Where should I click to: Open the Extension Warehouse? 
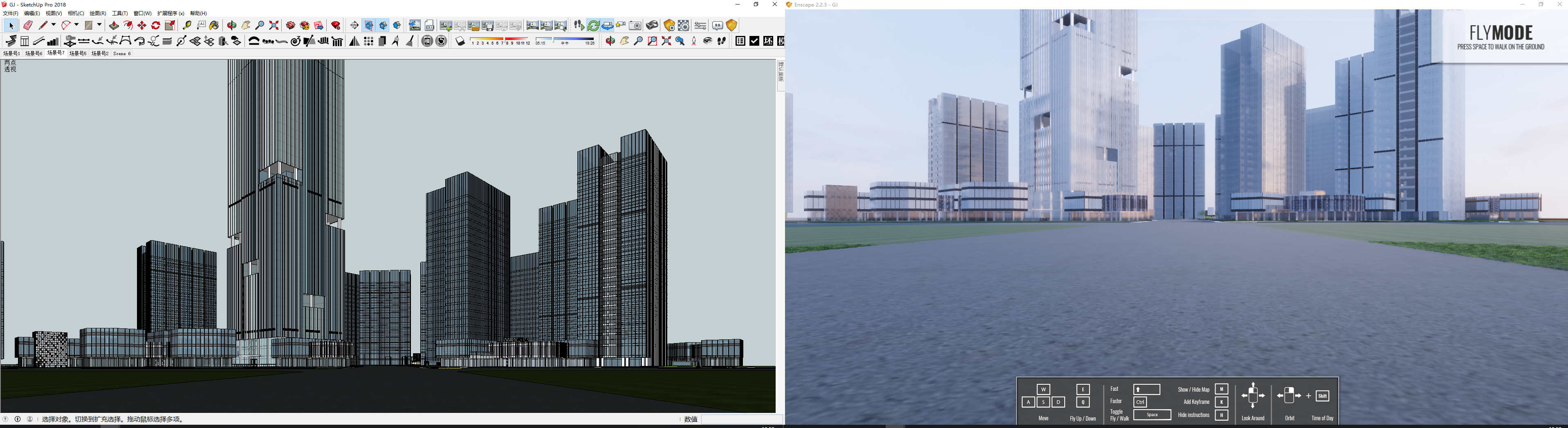tap(305, 26)
